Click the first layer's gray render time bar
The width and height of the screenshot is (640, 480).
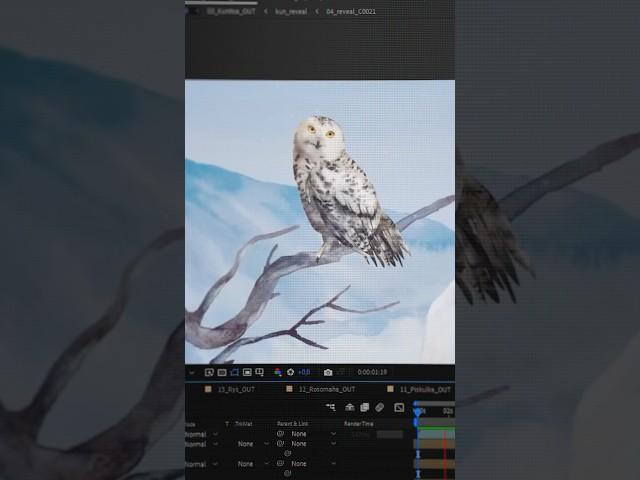[x=390, y=435]
